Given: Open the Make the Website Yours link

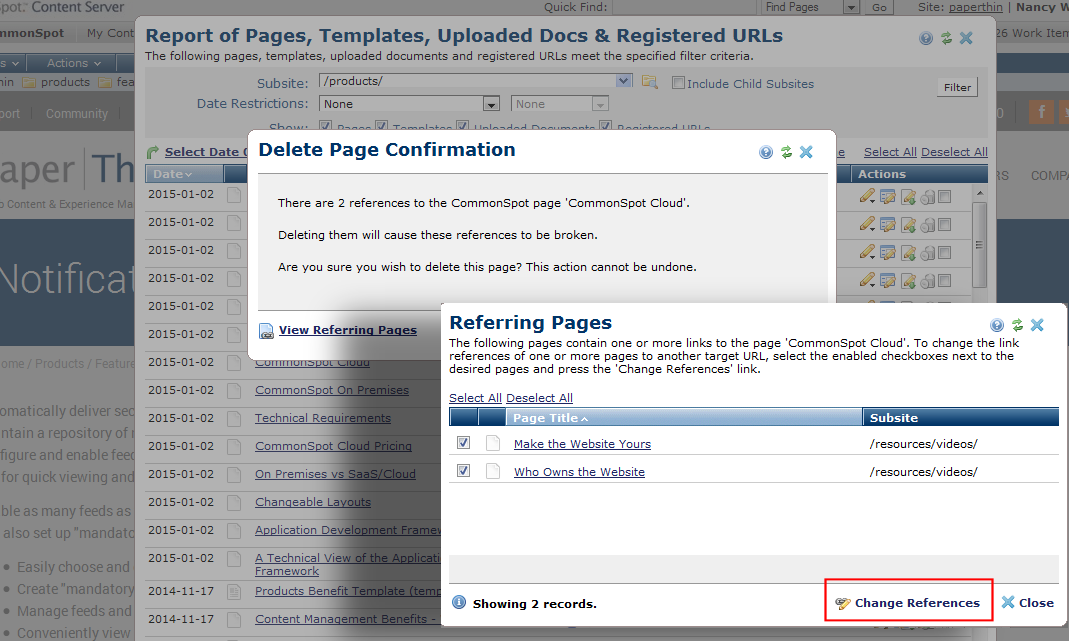Looking at the screenshot, I should (582, 444).
